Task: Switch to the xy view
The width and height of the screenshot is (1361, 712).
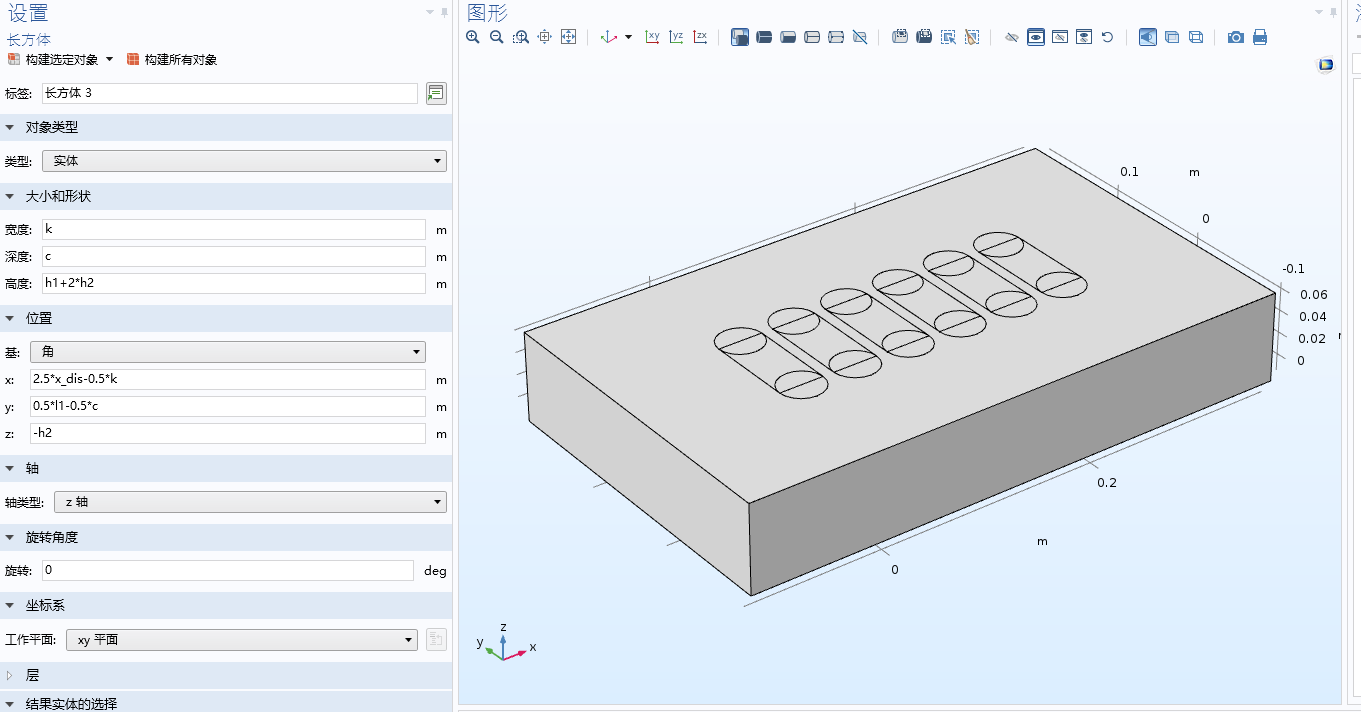Action: pyautogui.click(x=653, y=37)
